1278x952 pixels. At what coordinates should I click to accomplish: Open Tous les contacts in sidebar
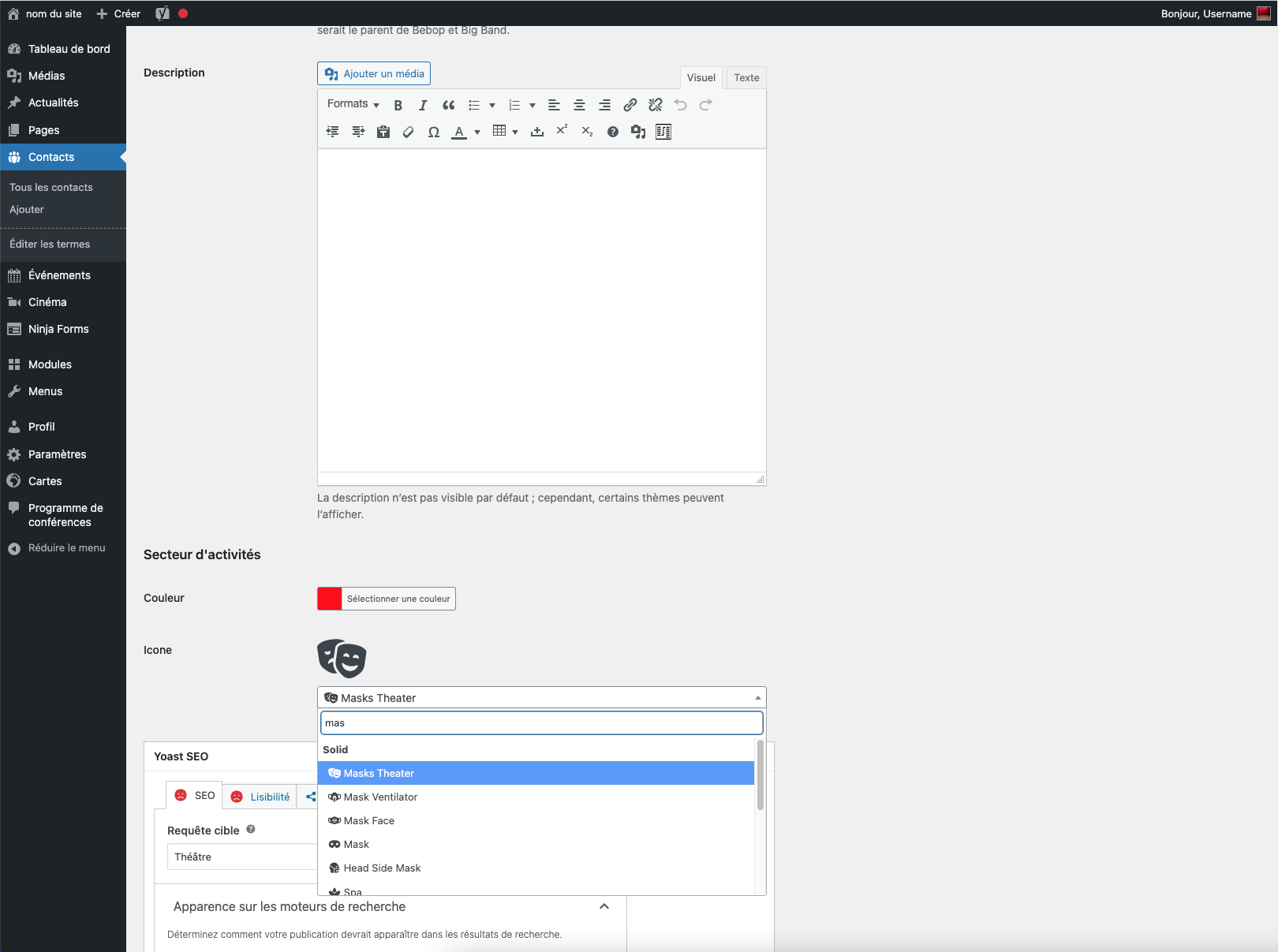click(x=51, y=187)
